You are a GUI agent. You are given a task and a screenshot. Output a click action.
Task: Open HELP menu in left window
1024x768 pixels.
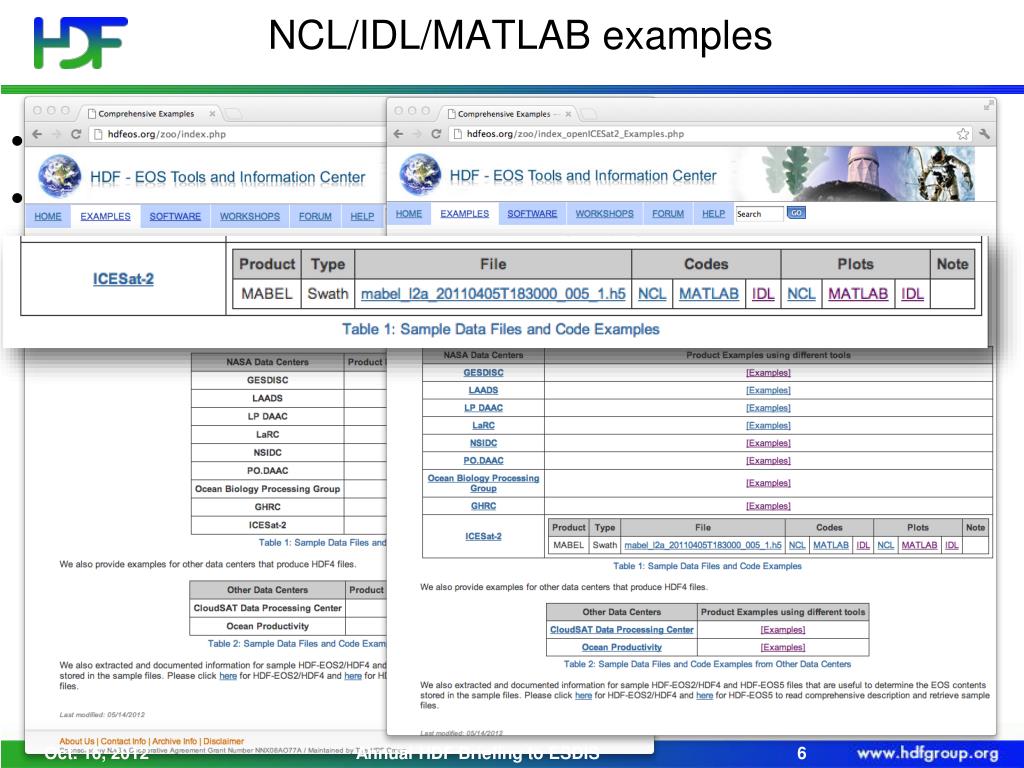362,216
